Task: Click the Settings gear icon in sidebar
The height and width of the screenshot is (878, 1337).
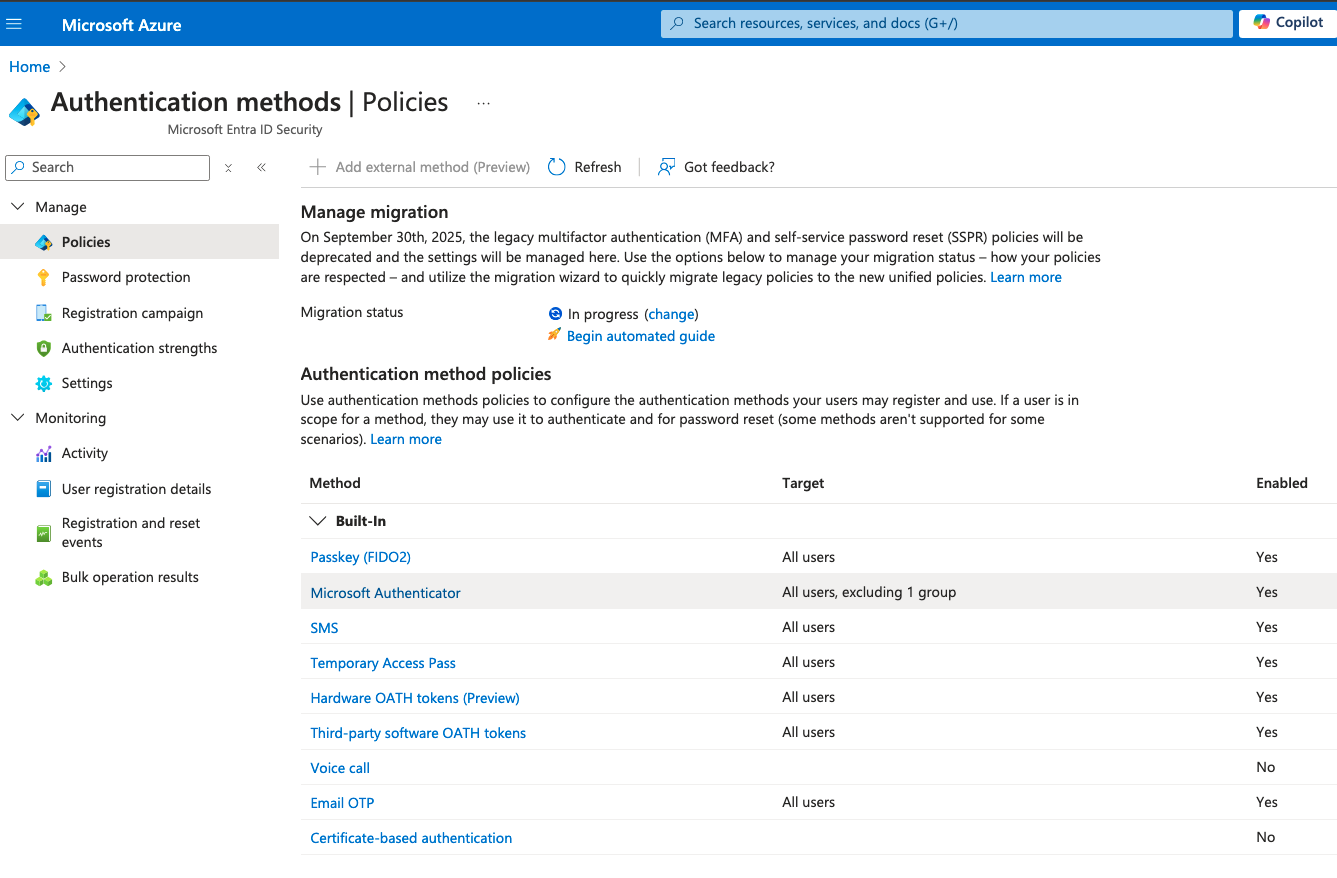Action: (43, 383)
